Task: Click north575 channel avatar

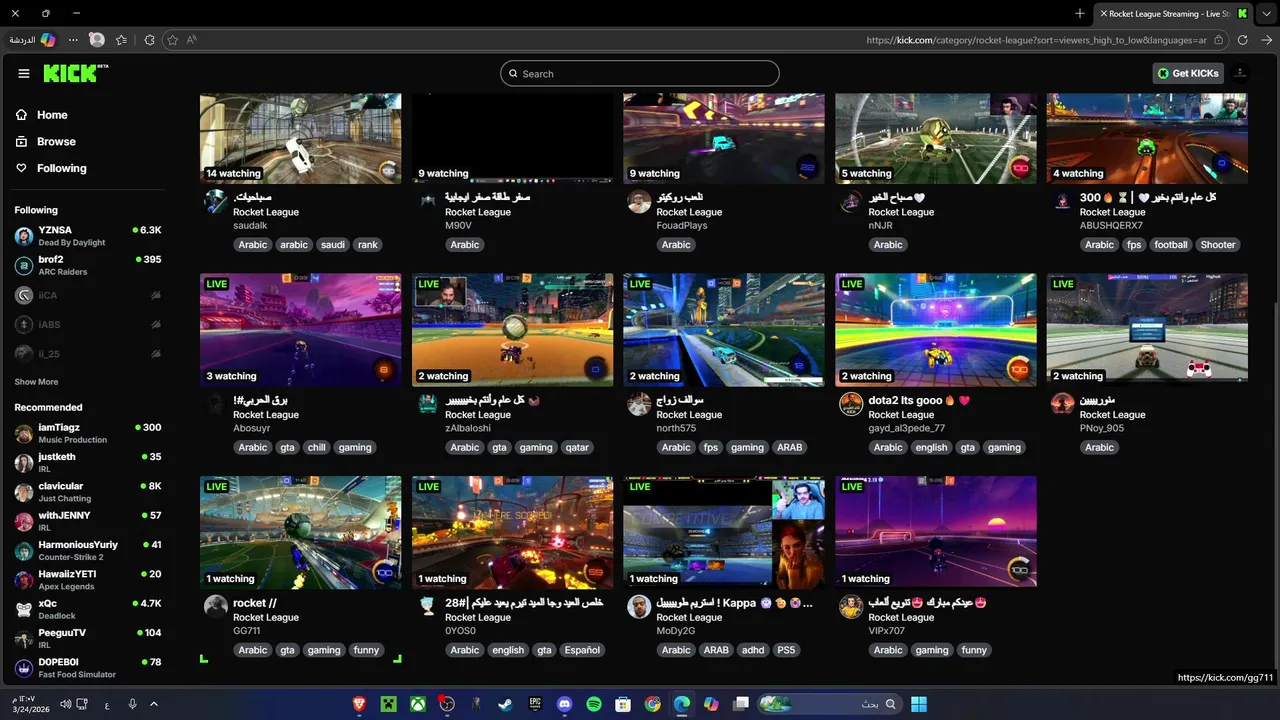Action: click(639, 404)
